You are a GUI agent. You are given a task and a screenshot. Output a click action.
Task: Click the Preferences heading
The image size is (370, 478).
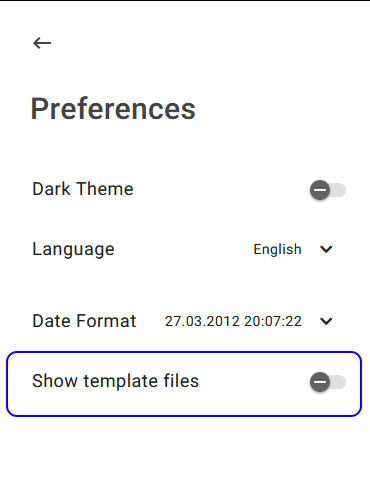click(113, 109)
